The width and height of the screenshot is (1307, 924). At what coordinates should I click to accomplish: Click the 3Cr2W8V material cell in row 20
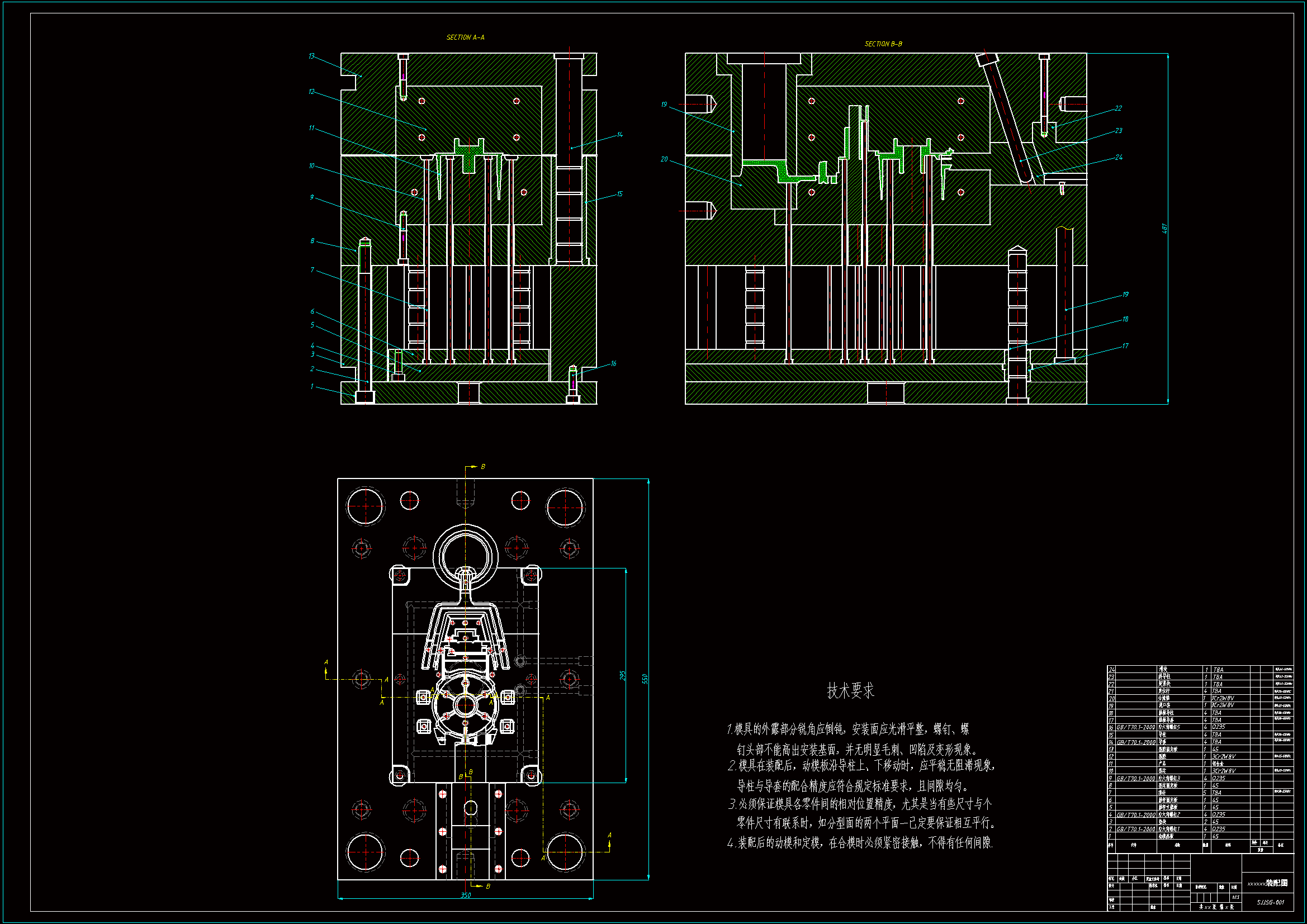[1223, 698]
